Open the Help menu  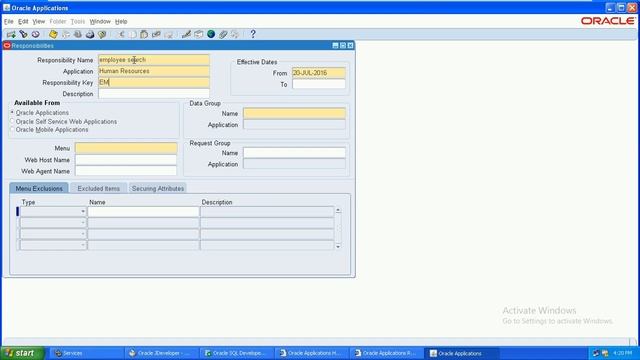tap(121, 21)
